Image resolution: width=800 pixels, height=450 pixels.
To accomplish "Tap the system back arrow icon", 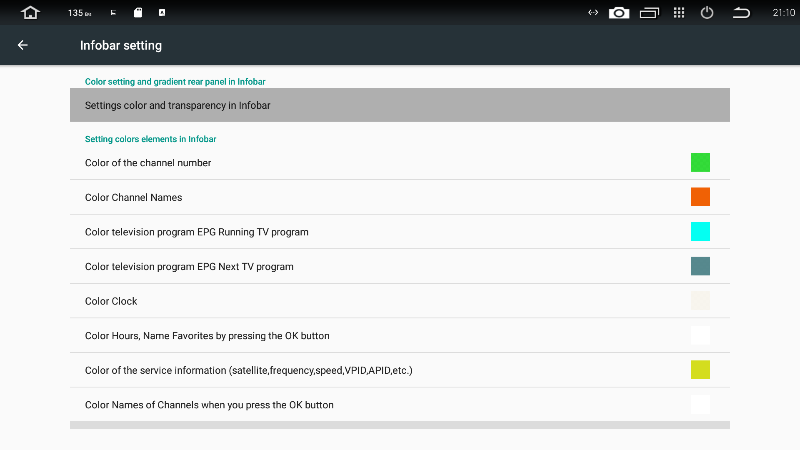I will coord(741,13).
